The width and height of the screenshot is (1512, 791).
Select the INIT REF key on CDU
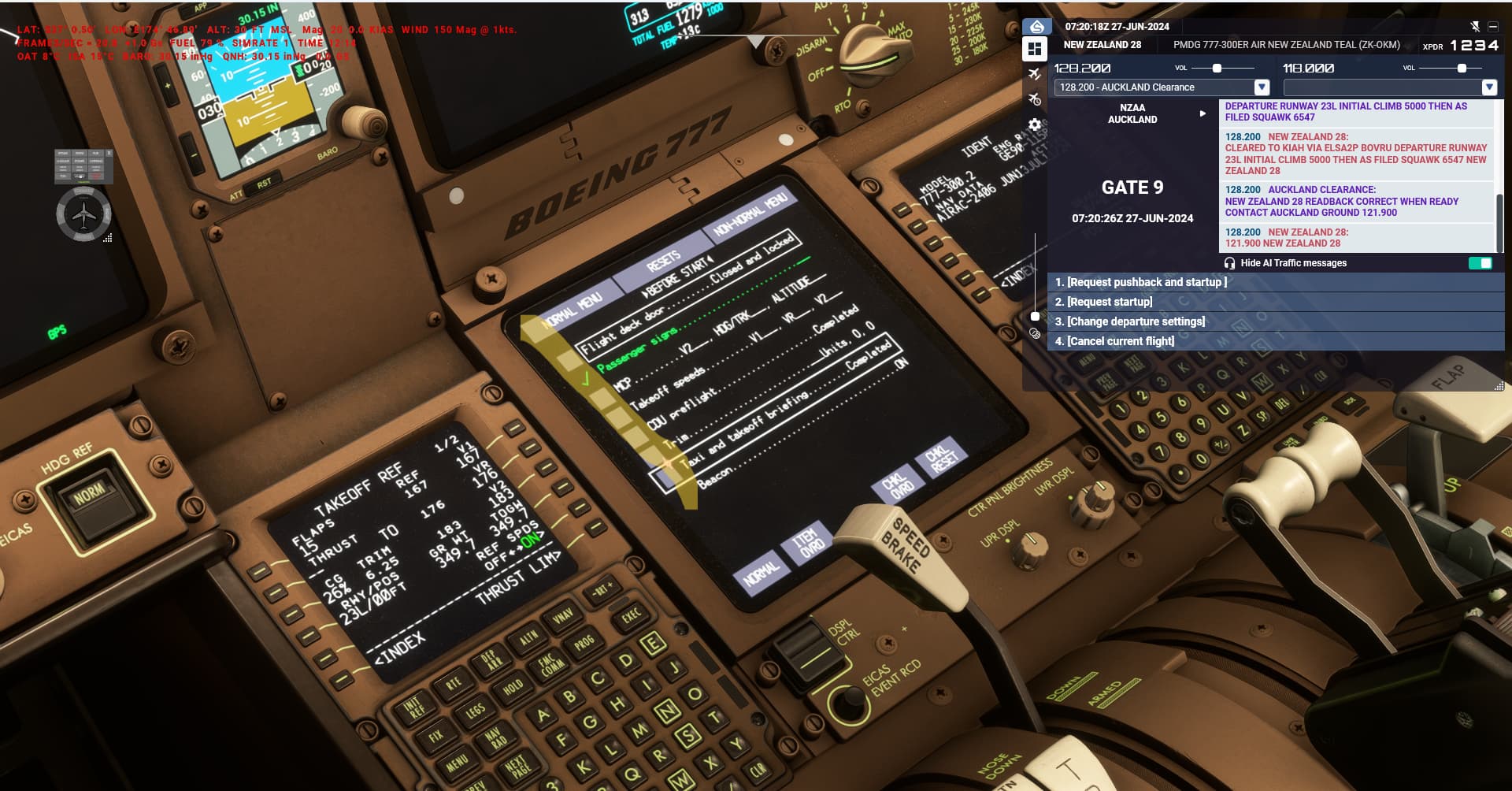tap(415, 707)
